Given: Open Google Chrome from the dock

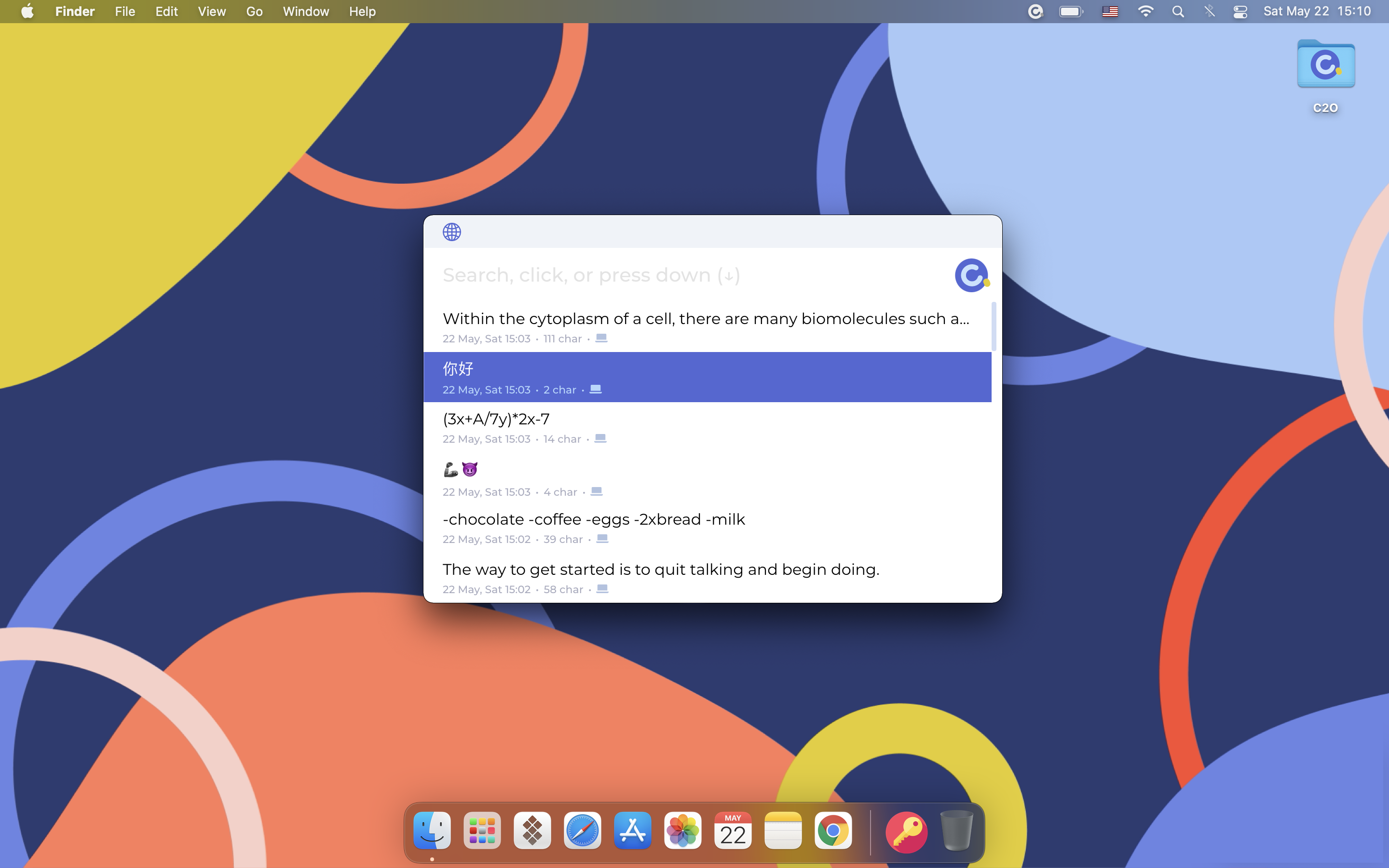Looking at the screenshot, I should coord(833,831).
